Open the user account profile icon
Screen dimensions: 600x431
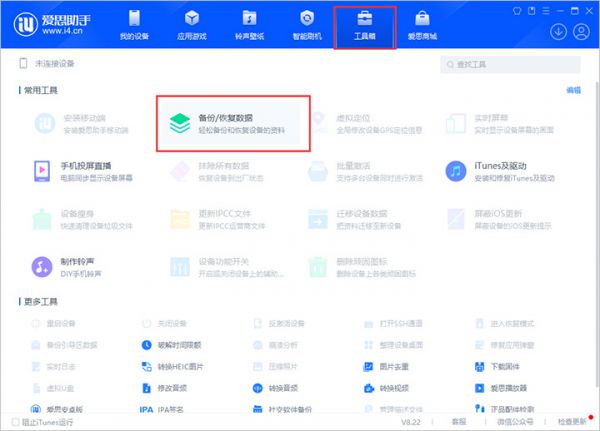(x=581, y=32)
